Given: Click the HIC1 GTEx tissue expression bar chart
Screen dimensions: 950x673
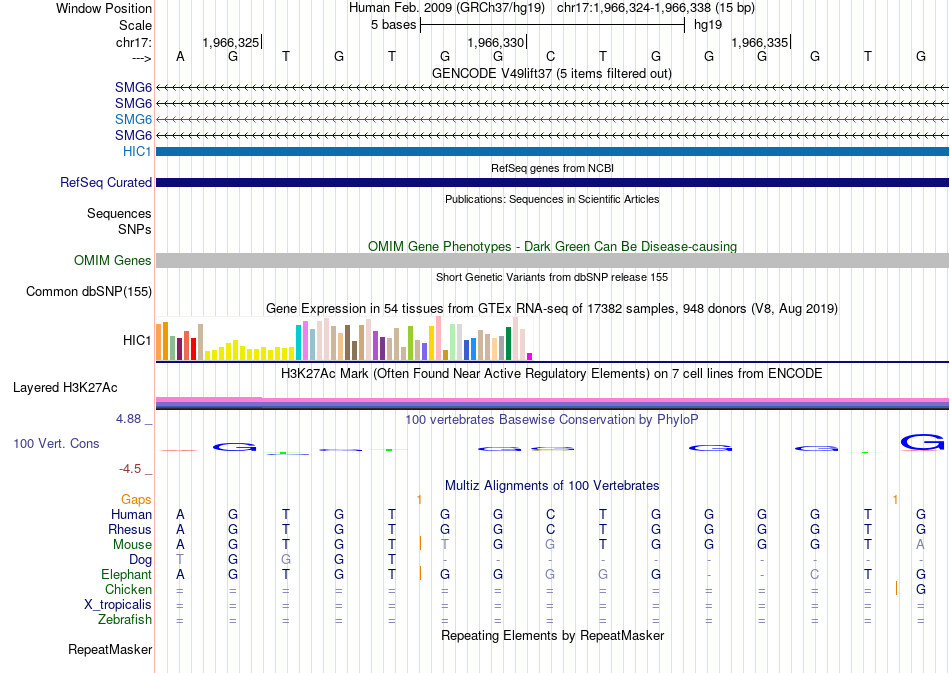Looking at the screenshot, I should pos(344,339).
